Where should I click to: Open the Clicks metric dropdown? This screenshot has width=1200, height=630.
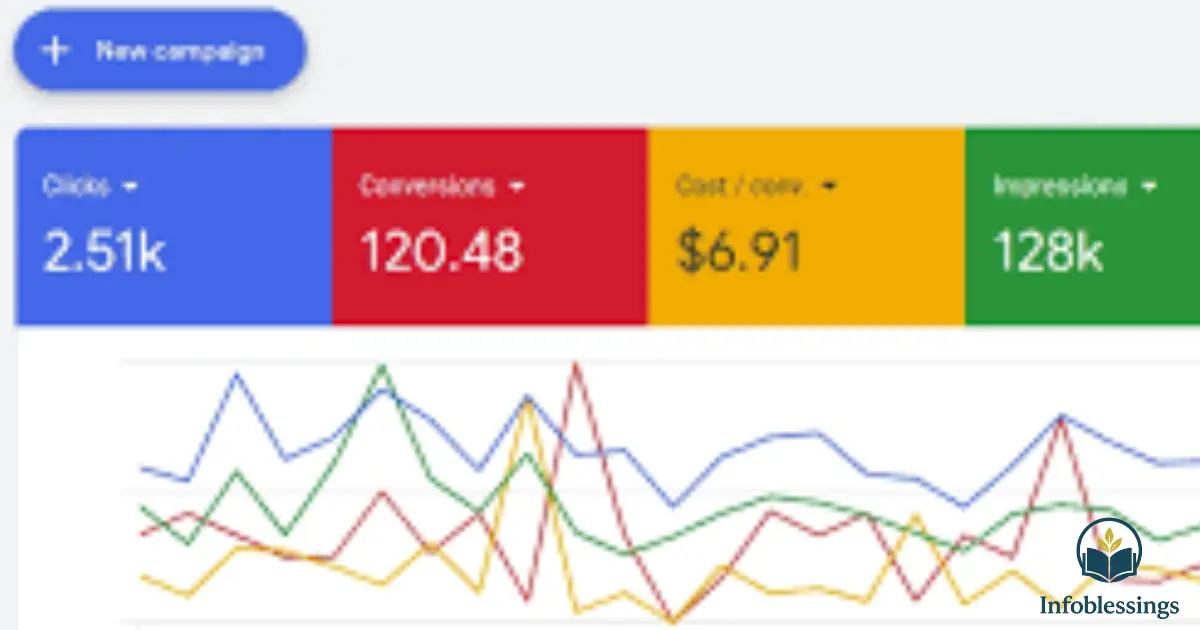coord(131,185)
